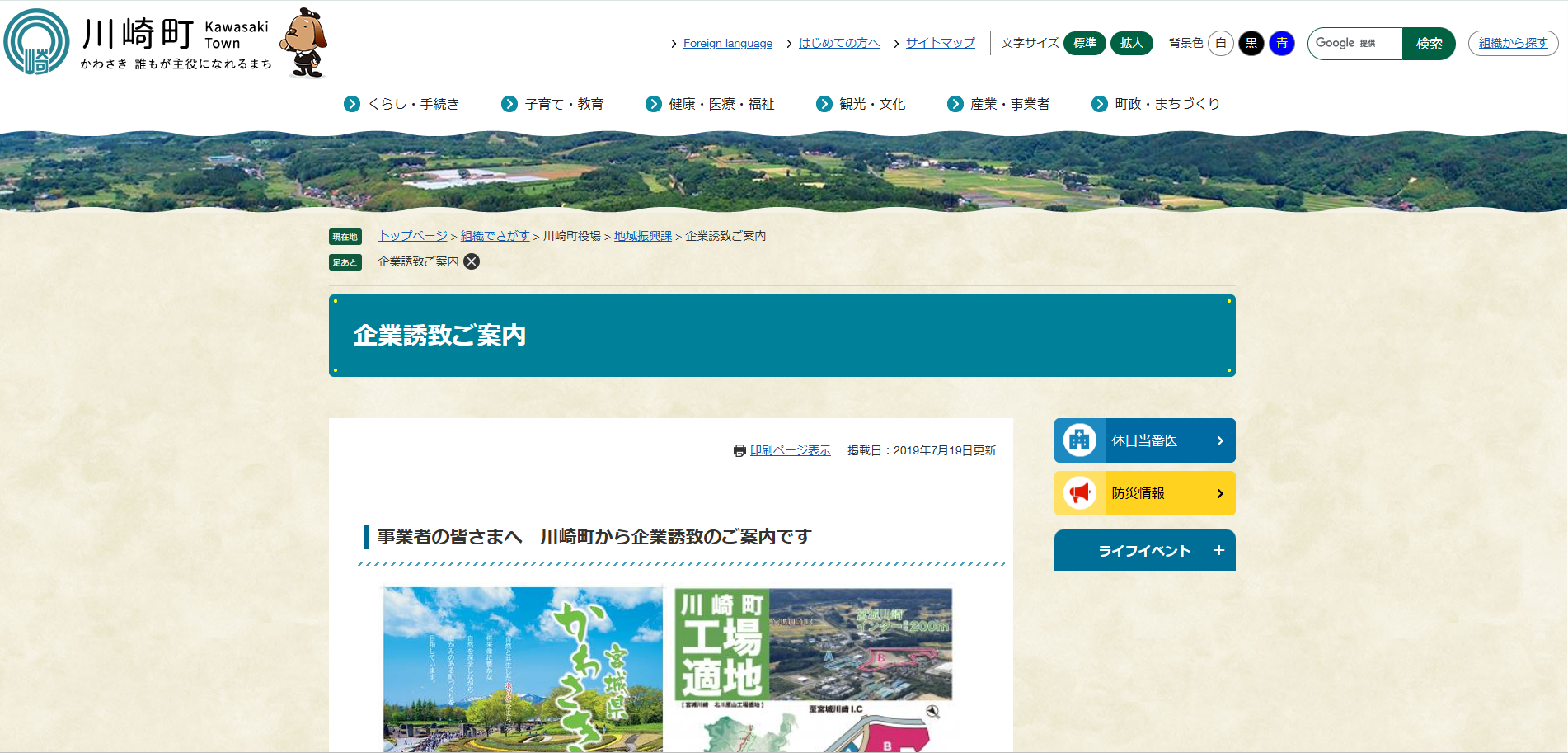Image resolution: width=1568 pixels, height=753 pixels.
Task: Click the 企業誘致ご案内 page title heading
Action: (x=439, y=336)
